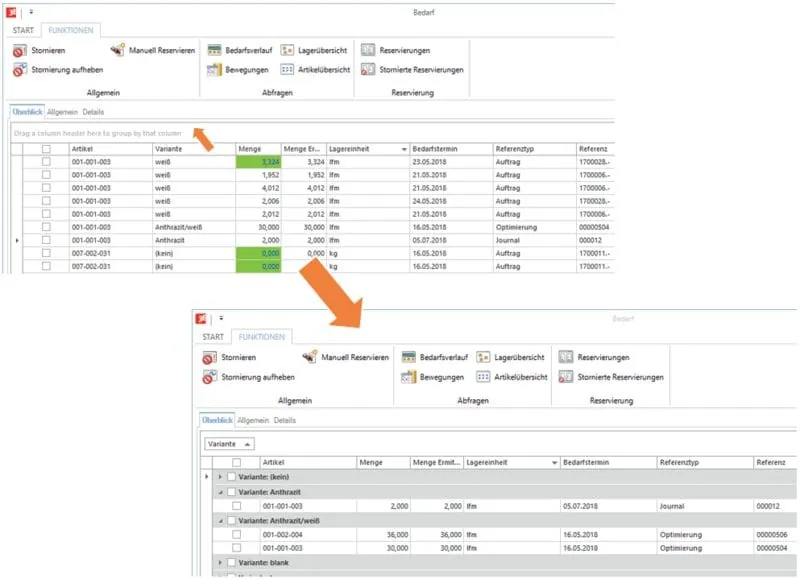800x579 pixels.
Task: Click Variante grouping chip to change sort
Action: 229,442
